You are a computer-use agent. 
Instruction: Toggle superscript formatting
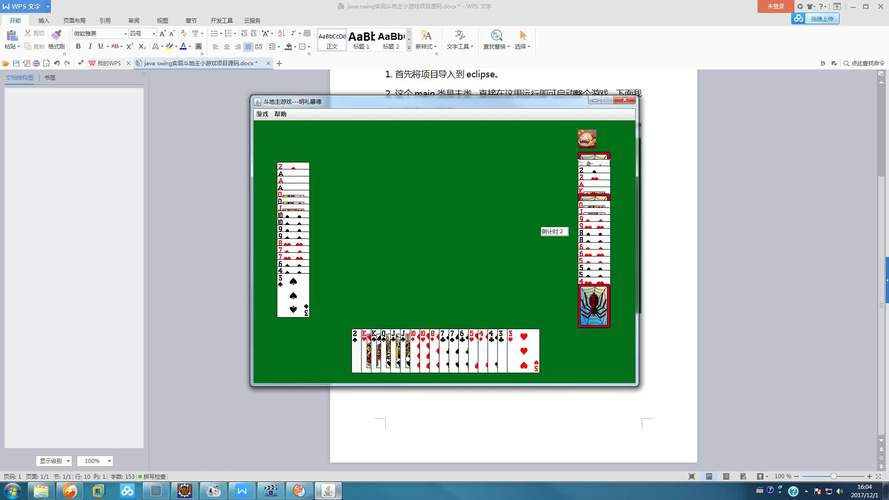point(129,46)
